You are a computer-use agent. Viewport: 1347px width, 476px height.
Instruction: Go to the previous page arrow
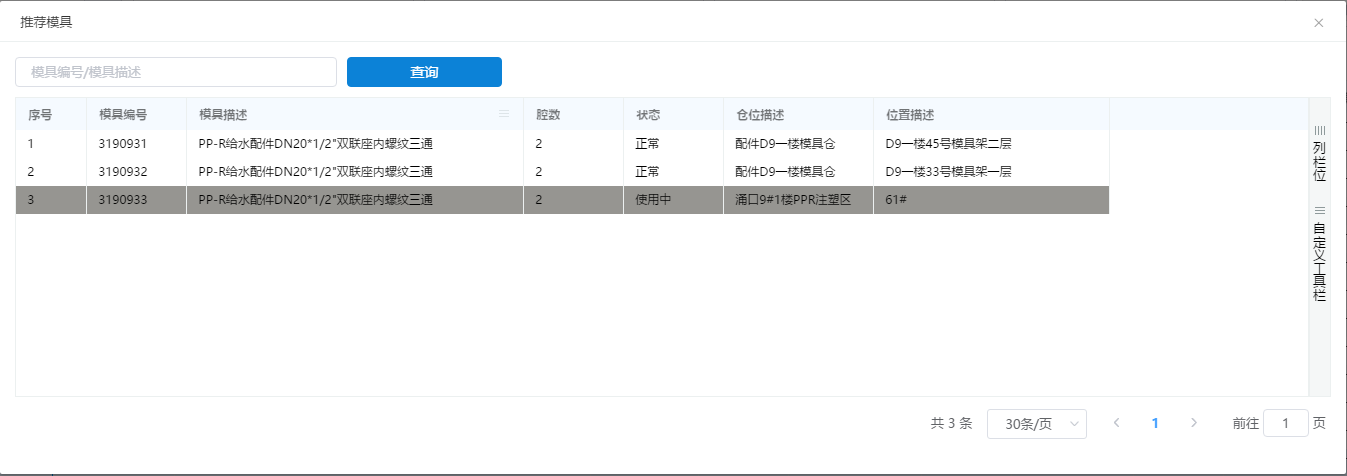click(x=1117, y=423)
